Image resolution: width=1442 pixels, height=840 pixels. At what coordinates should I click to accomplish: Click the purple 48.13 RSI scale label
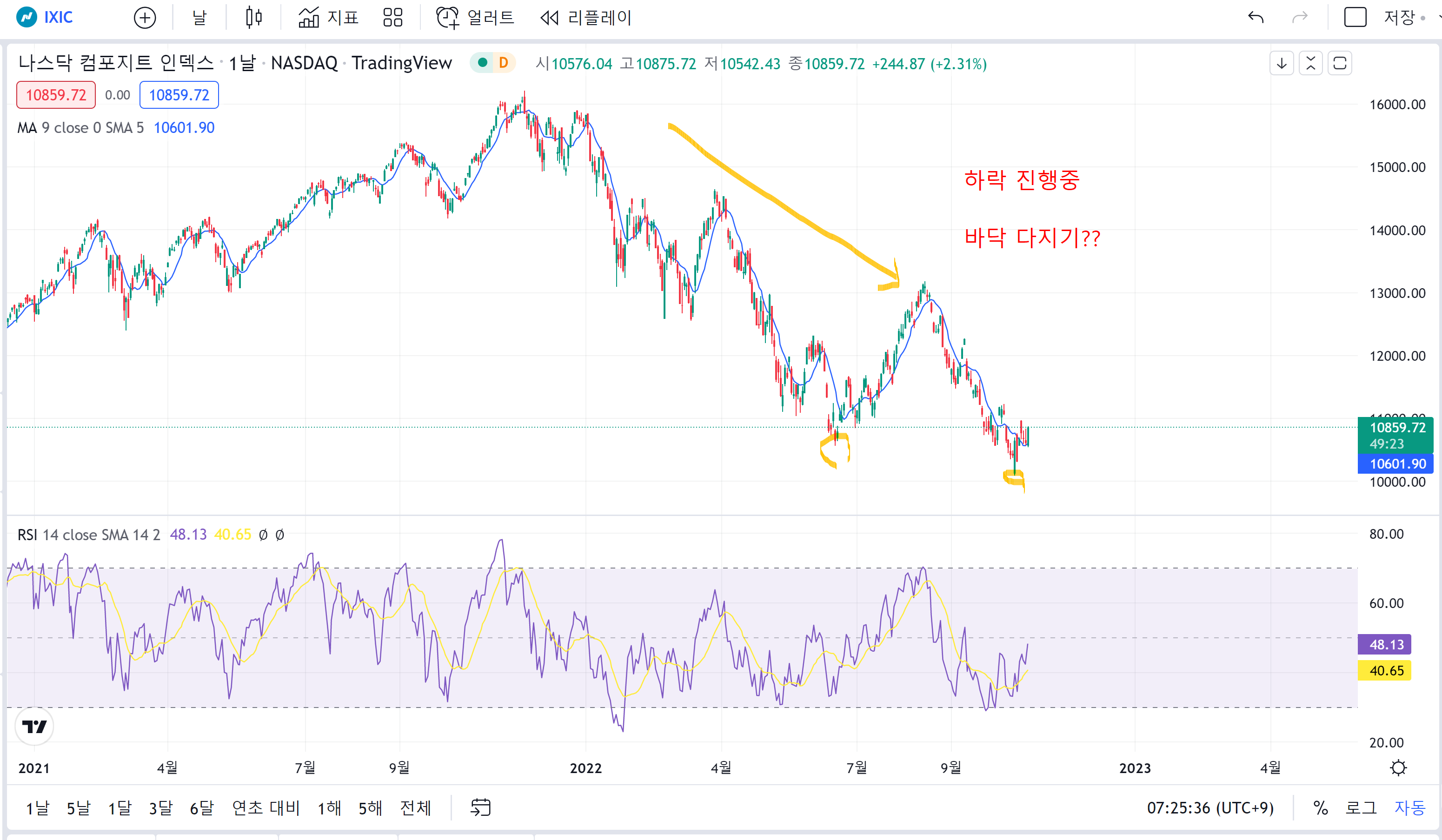[x=1385, y=644]
